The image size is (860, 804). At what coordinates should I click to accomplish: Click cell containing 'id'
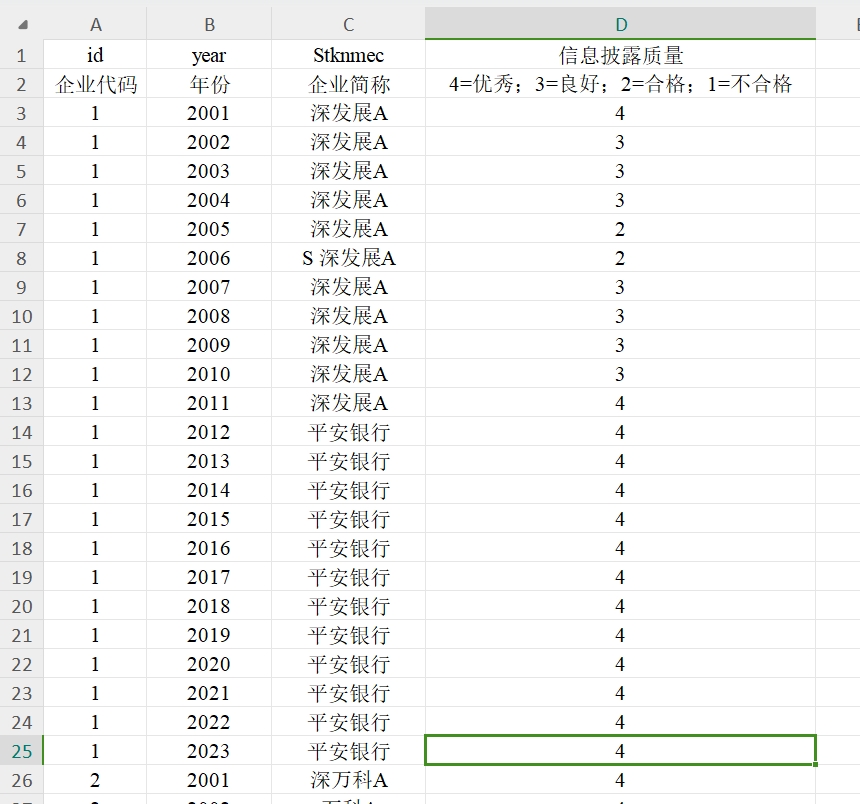[95, 55]
